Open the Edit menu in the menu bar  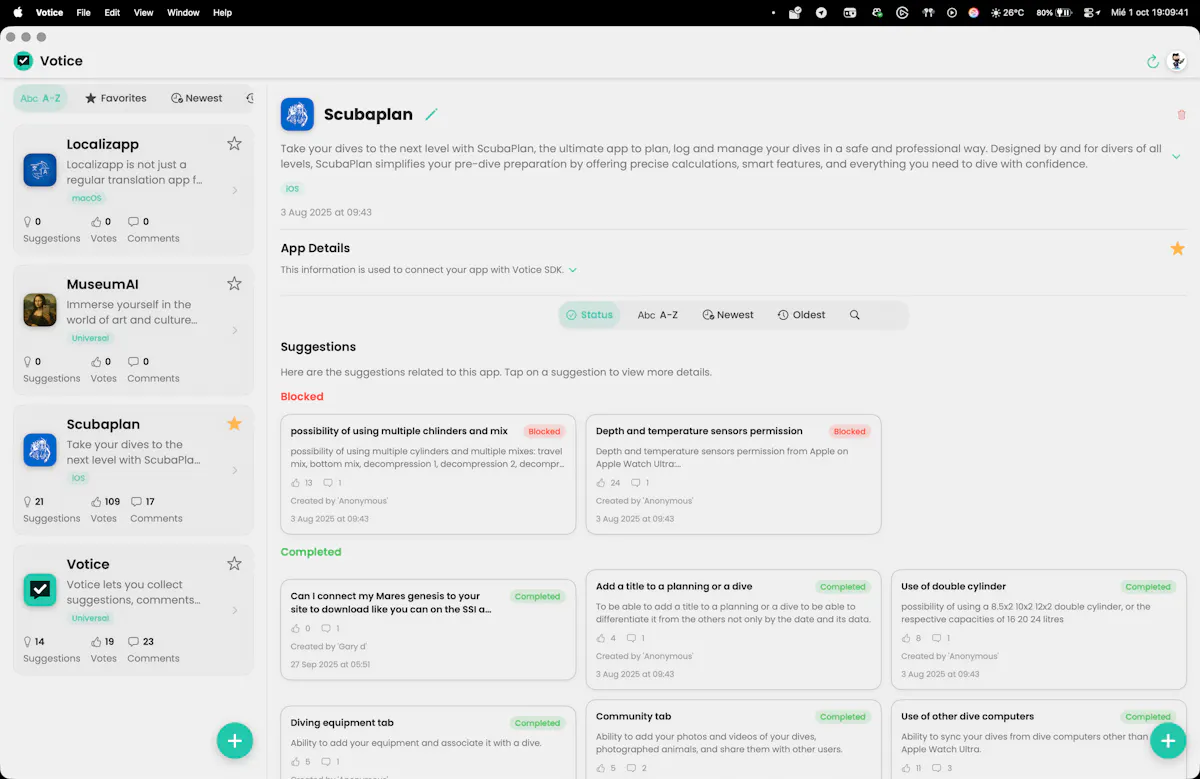coord(112,13)
